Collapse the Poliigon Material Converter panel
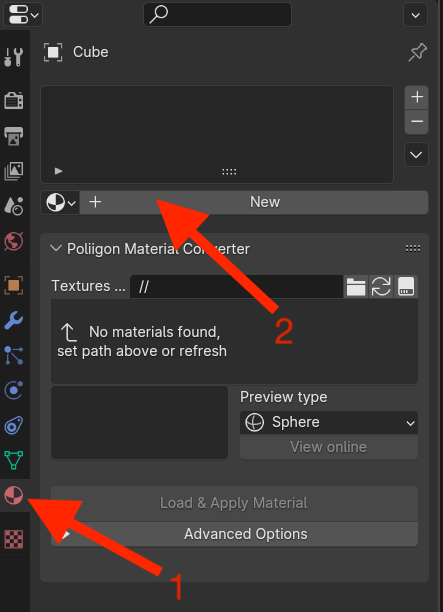 click(x=56, y=248)
